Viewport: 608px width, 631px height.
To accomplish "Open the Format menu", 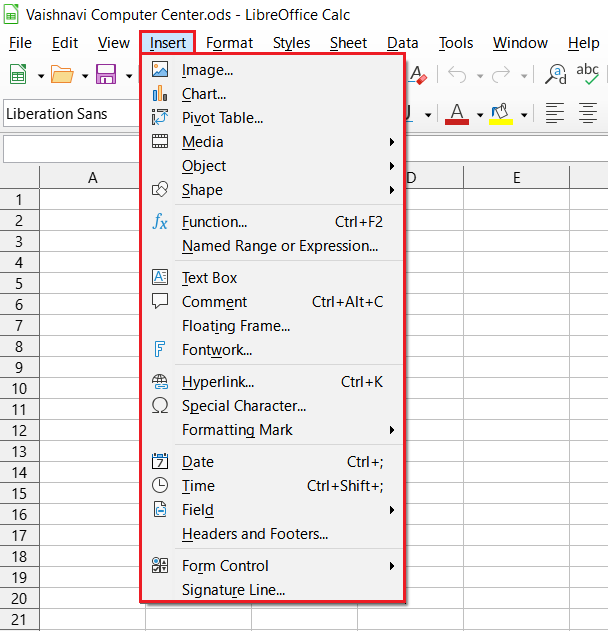I will click(229, 43).
